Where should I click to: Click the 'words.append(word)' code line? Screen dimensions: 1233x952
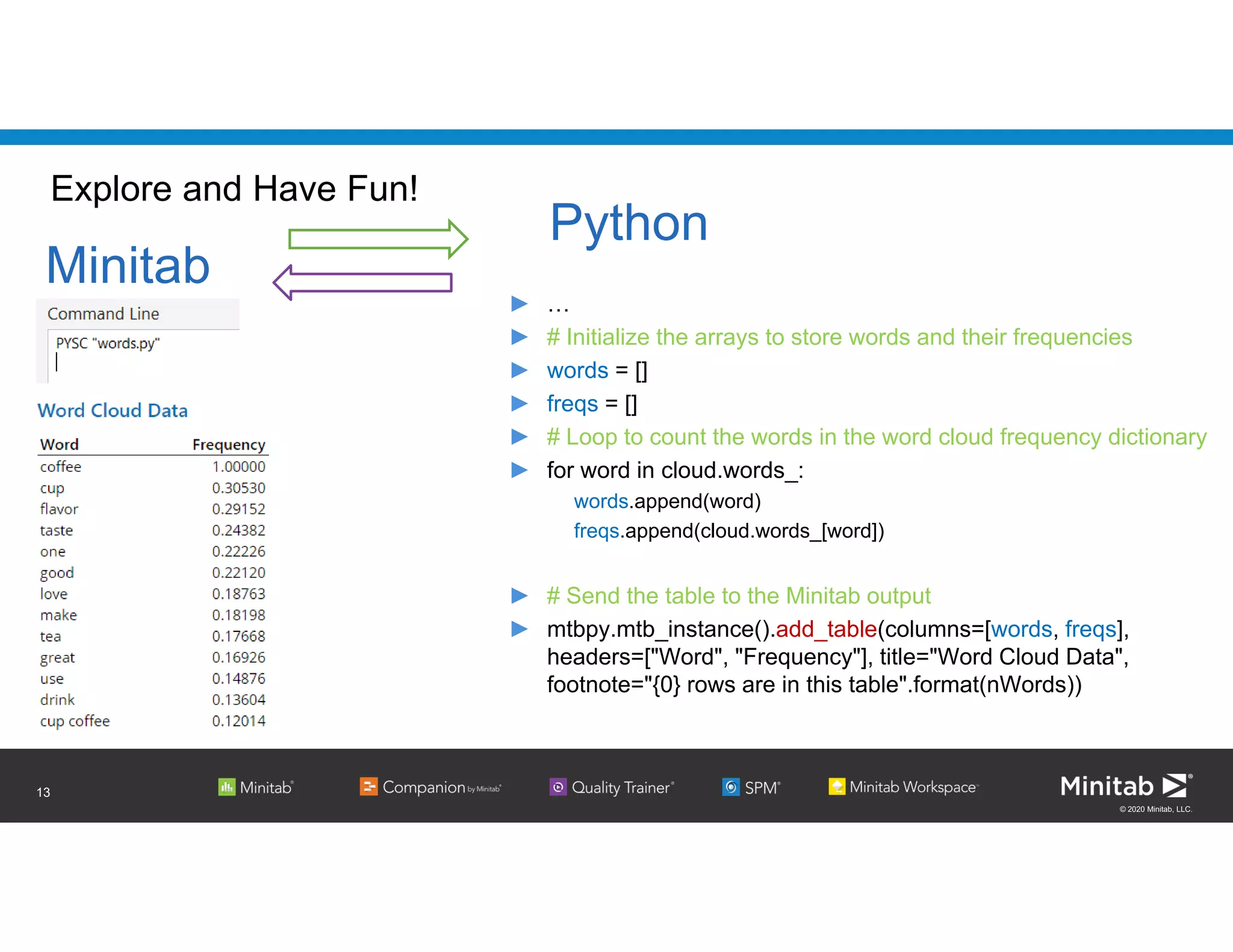667,501
